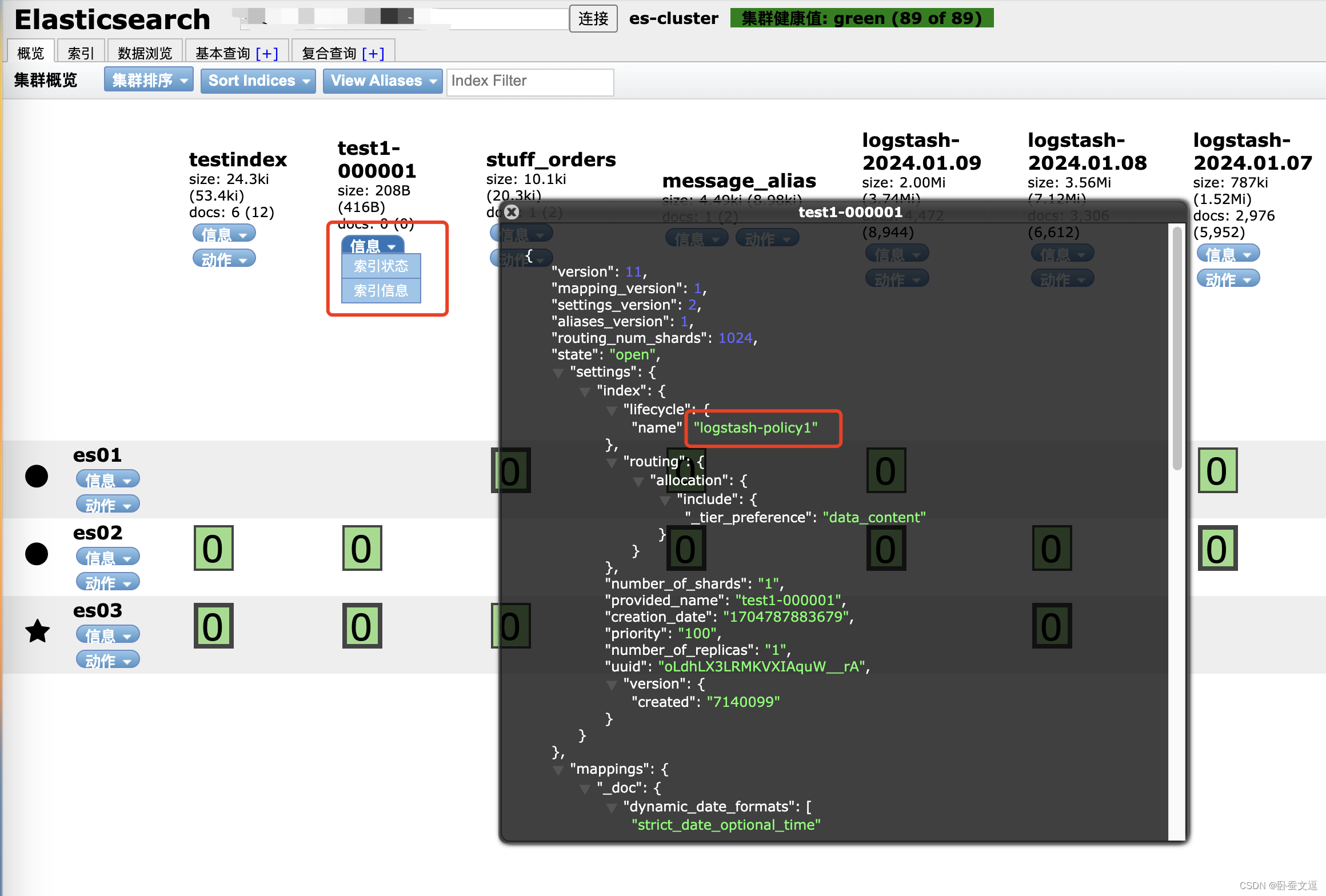Open testindex 信息 dropdown
This screenshot has width=1326, height=896.
click(224, 234)
